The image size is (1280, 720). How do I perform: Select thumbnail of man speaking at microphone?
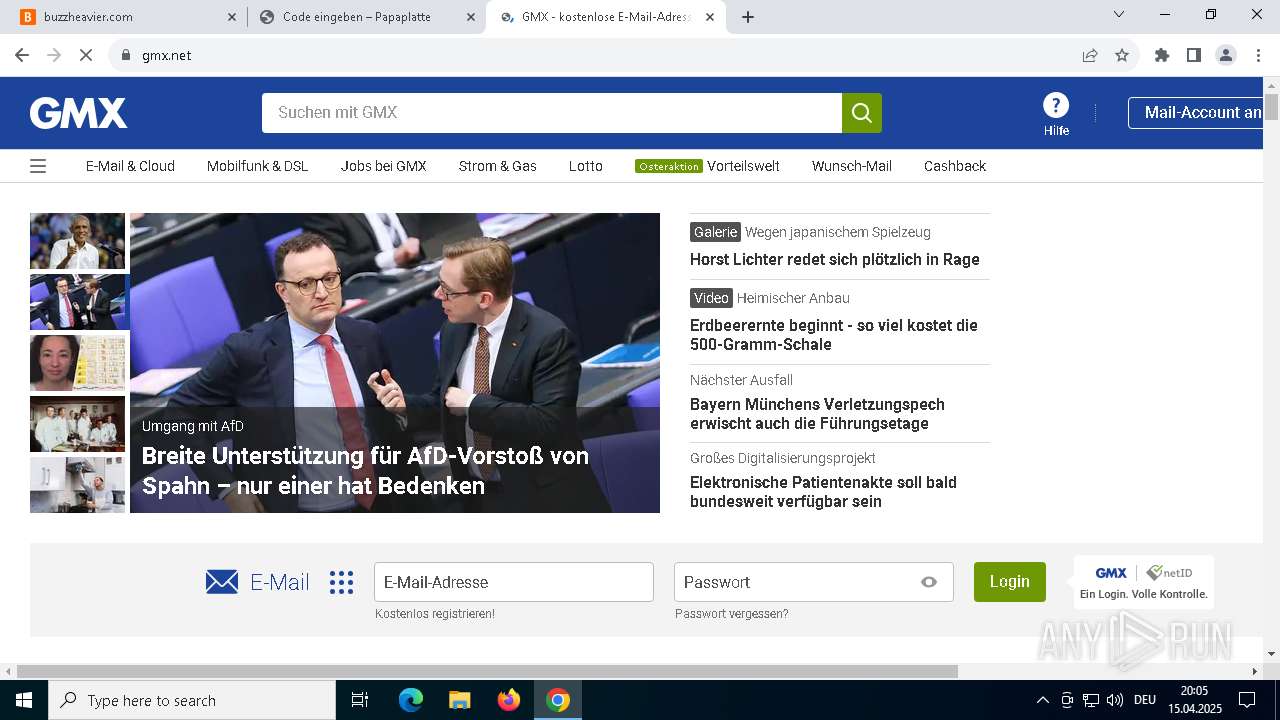coord(77,241)
